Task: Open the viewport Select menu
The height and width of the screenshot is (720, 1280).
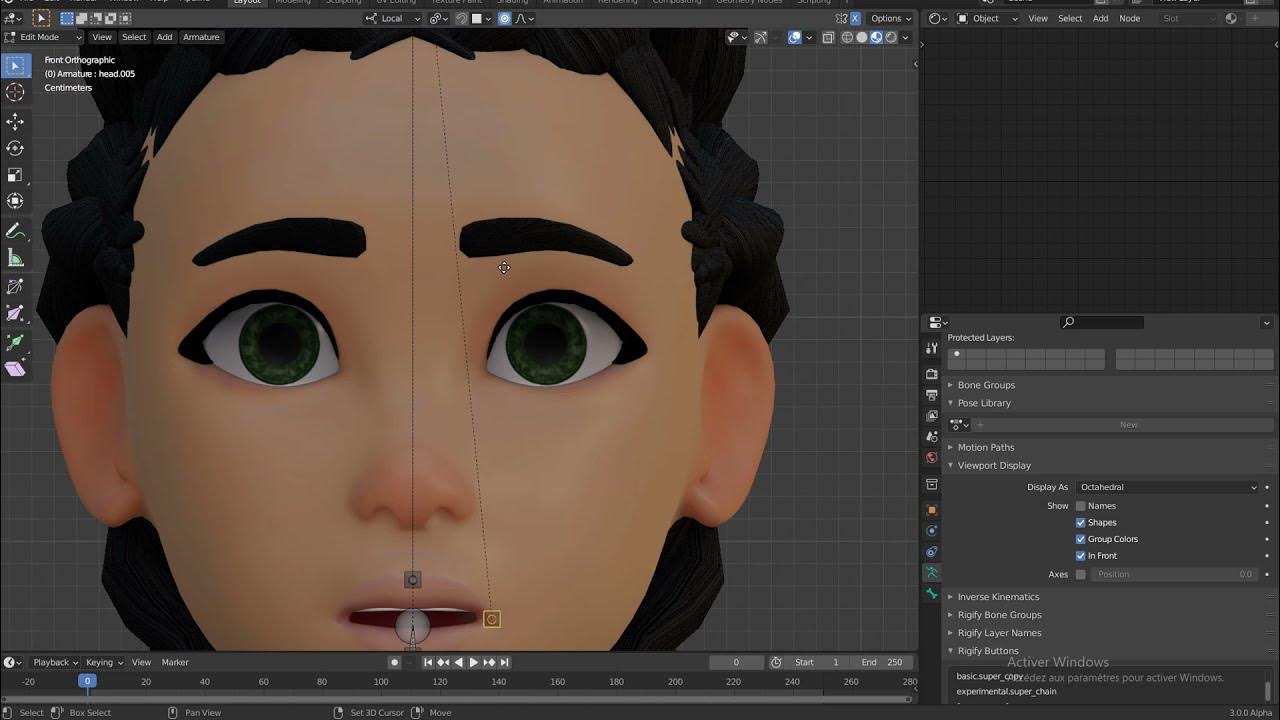Action: tap(134, 37)
